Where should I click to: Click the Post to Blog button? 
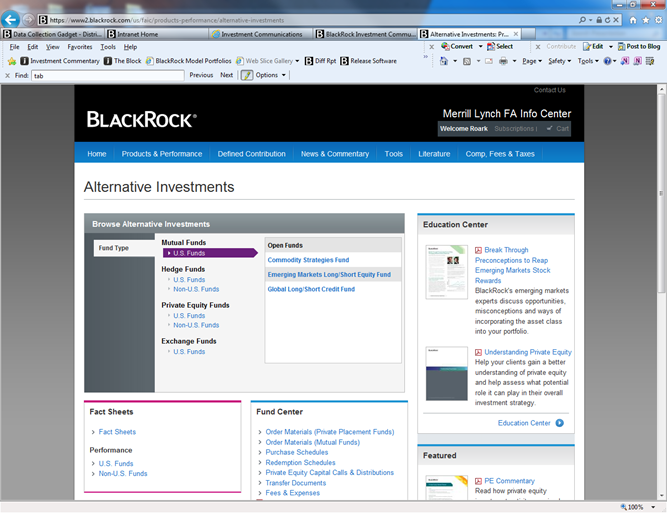point(639,46)
